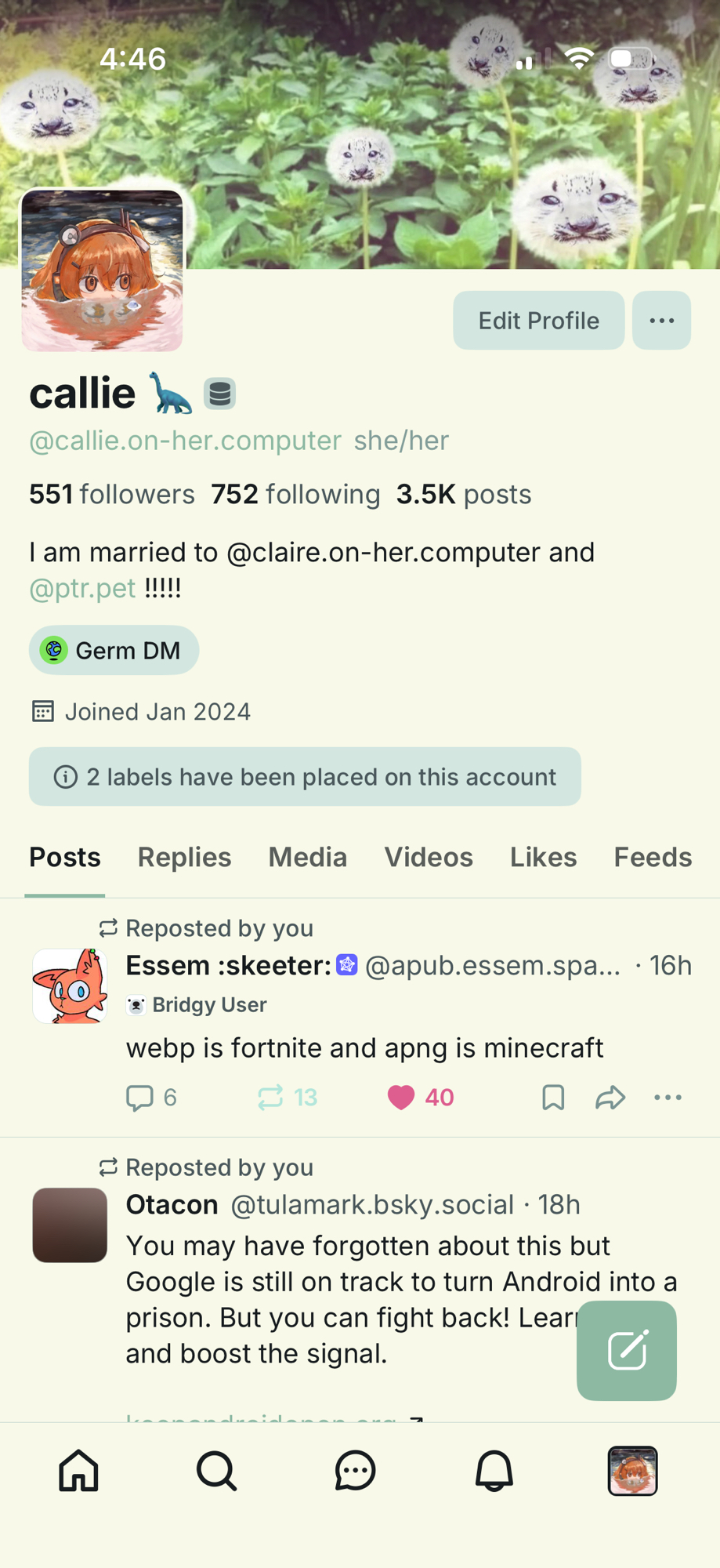Open the @ptr.pet mention link

tap(82, 588)
